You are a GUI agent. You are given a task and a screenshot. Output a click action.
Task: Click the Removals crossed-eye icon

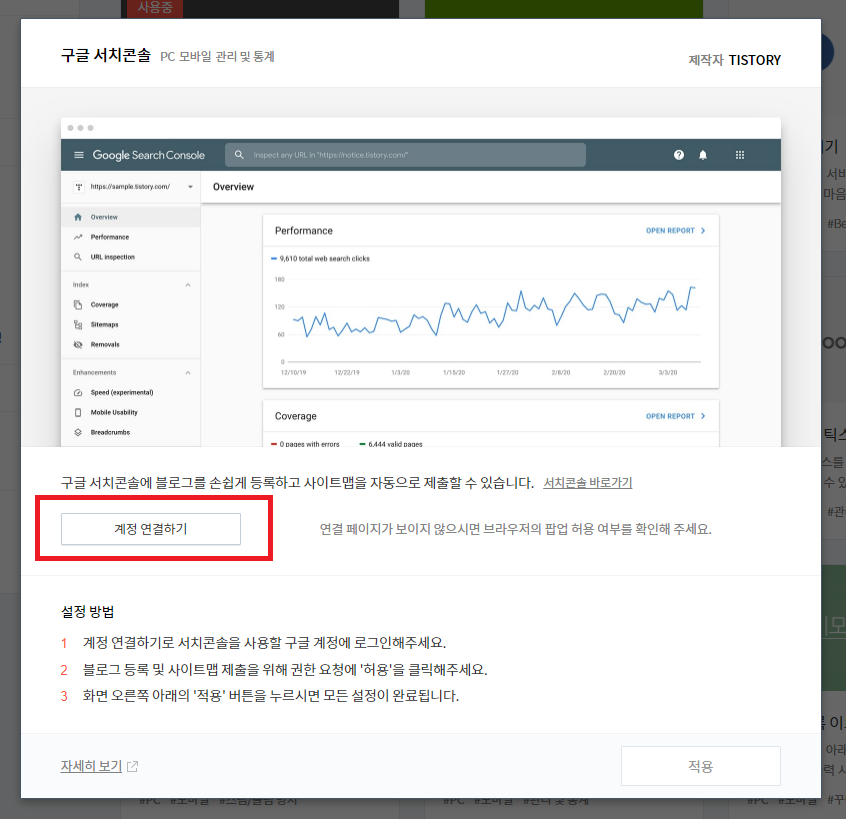pos(78,345)
